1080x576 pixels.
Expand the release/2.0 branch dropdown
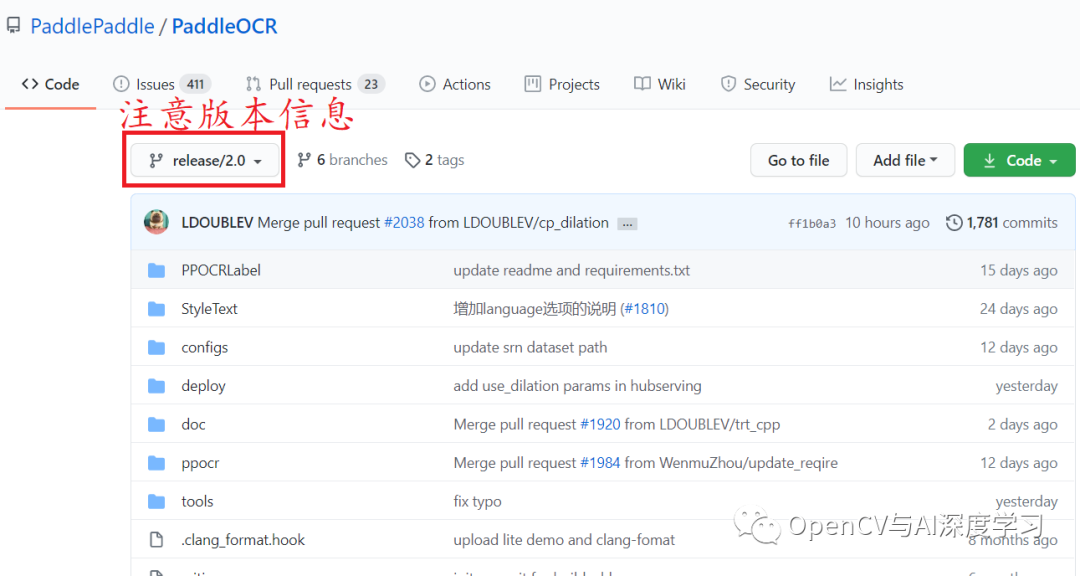coord(205,161)
